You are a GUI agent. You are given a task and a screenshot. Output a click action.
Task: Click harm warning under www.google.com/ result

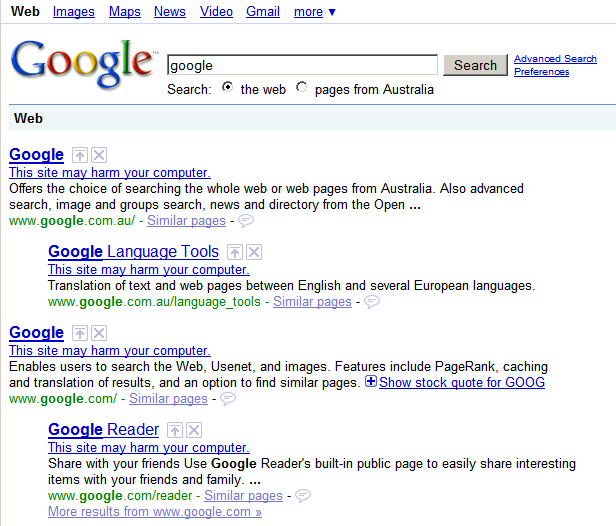(x=110, y=350)
